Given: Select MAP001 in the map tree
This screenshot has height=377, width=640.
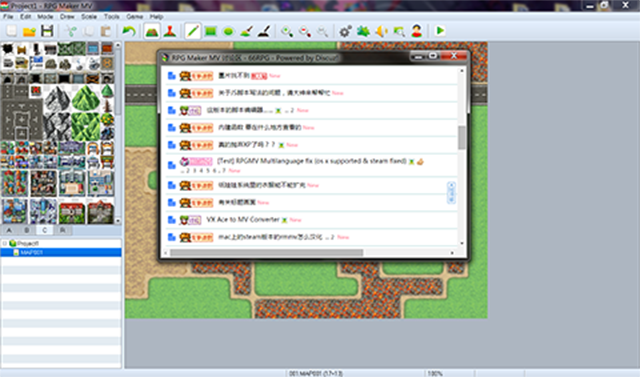Looking at the screenshot, I should click(61, 253).
